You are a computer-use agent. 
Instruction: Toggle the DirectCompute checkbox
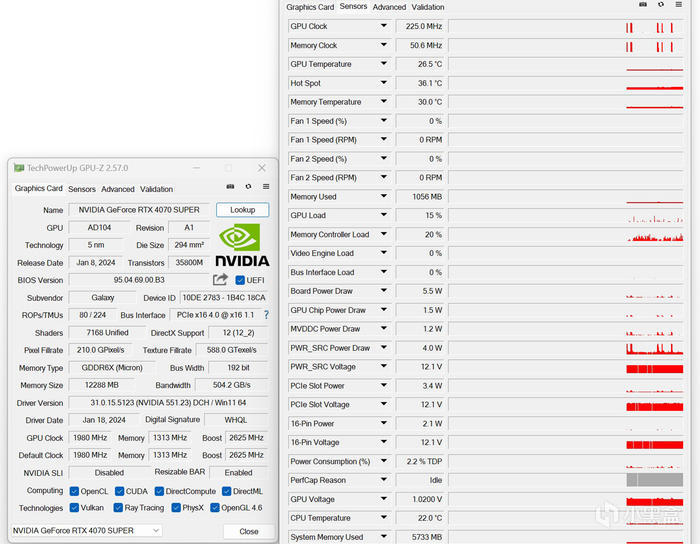point(159,491)
